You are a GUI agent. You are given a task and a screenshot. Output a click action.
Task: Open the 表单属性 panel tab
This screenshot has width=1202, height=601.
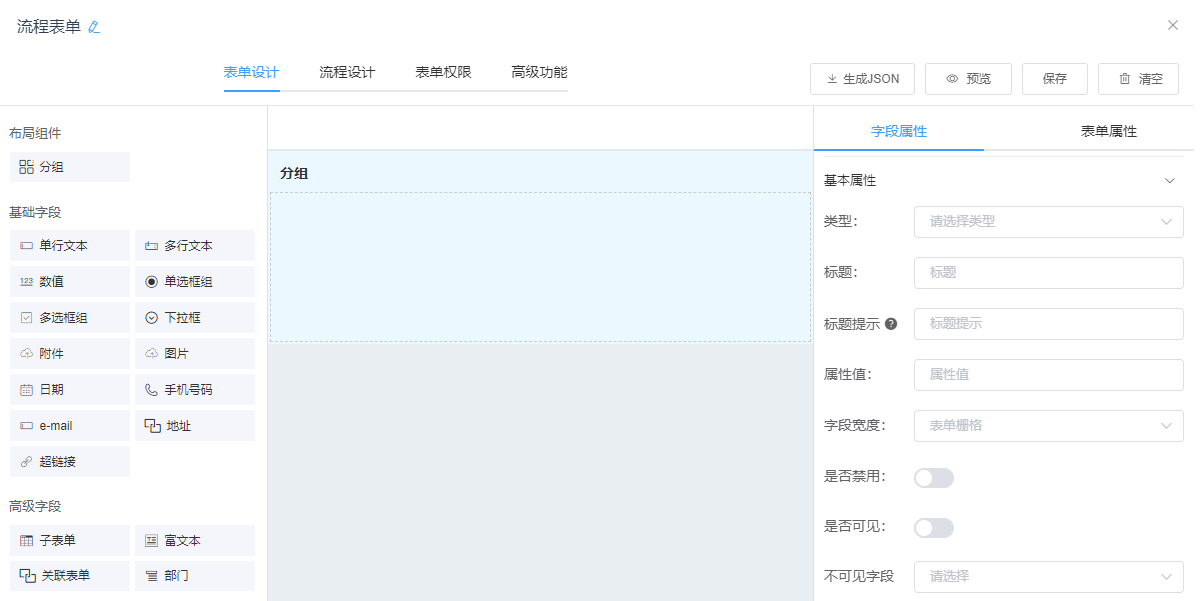click(x=1109, y=131)
